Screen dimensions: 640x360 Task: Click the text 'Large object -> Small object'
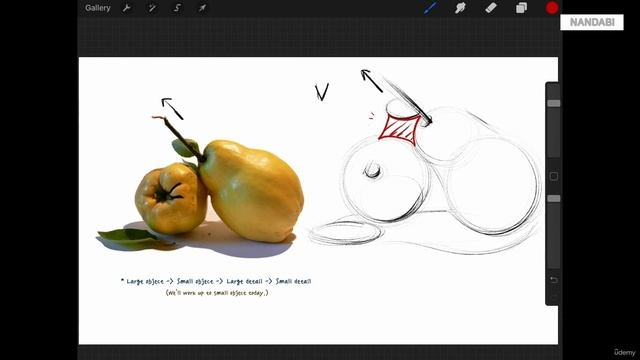[x=170, y=281]
